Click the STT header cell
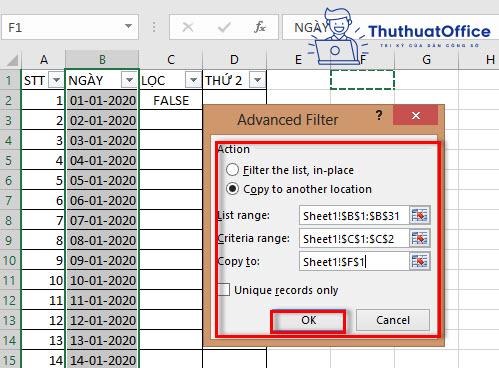This screenshot has height=368, width=499. 43,80
